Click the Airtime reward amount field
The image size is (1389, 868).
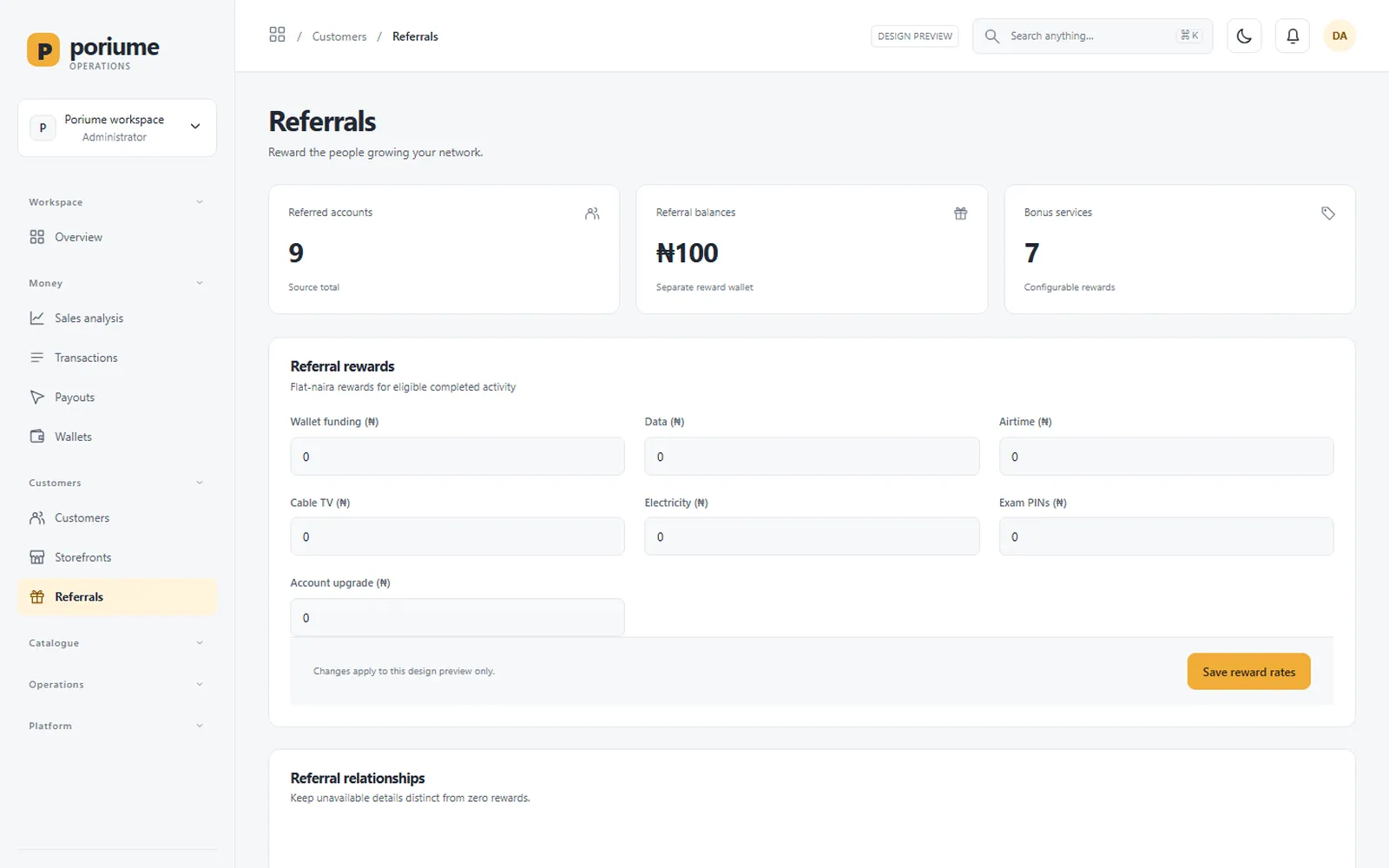[x=1166, y=457]
